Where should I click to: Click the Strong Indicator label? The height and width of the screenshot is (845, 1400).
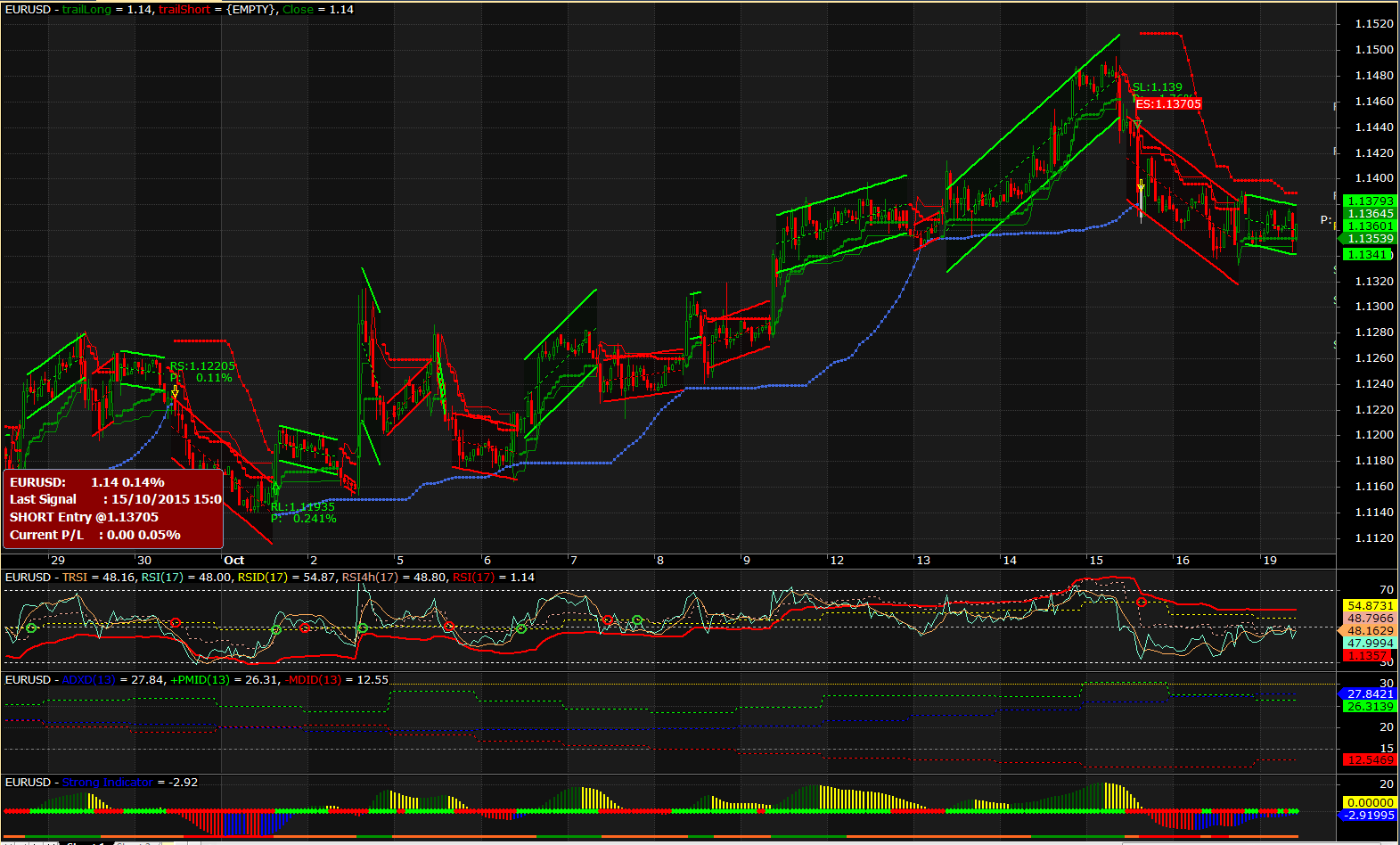pyautogui.click(x=107, y=783)
